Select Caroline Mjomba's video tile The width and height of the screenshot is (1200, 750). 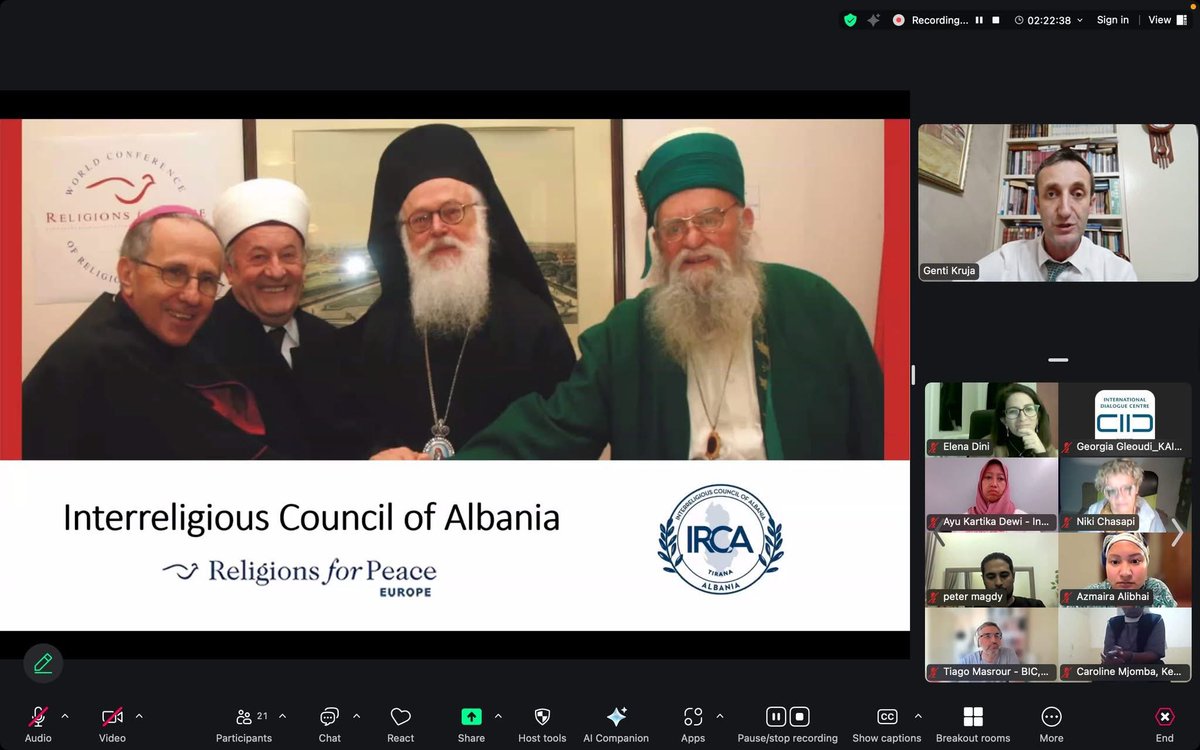[1125, 645]
